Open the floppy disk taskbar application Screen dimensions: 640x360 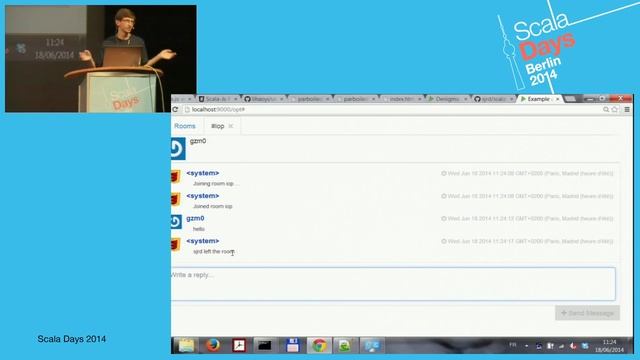(x=293, y=345)
